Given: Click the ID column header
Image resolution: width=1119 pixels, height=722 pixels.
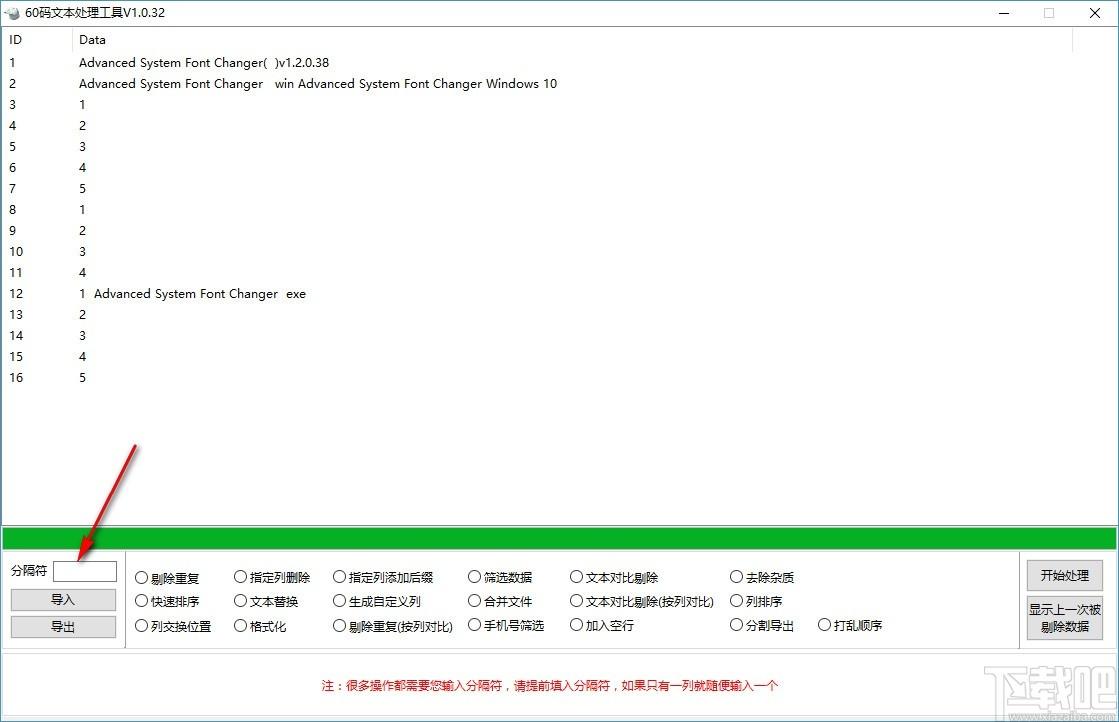Looking at the screenshot, I should coord(16,40).
